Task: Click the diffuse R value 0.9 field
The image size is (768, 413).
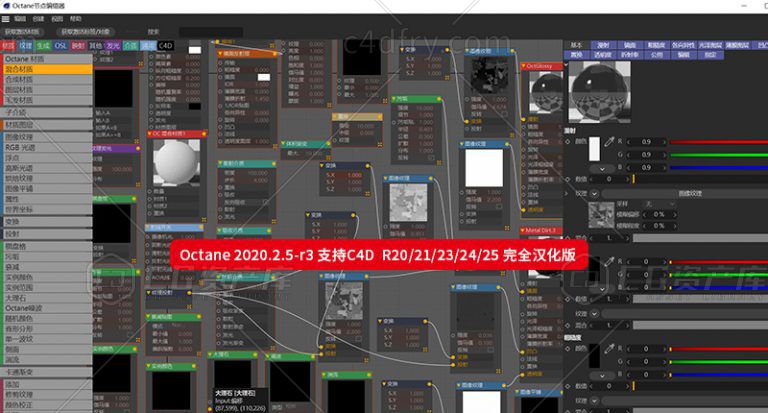Action: [647, 142]
